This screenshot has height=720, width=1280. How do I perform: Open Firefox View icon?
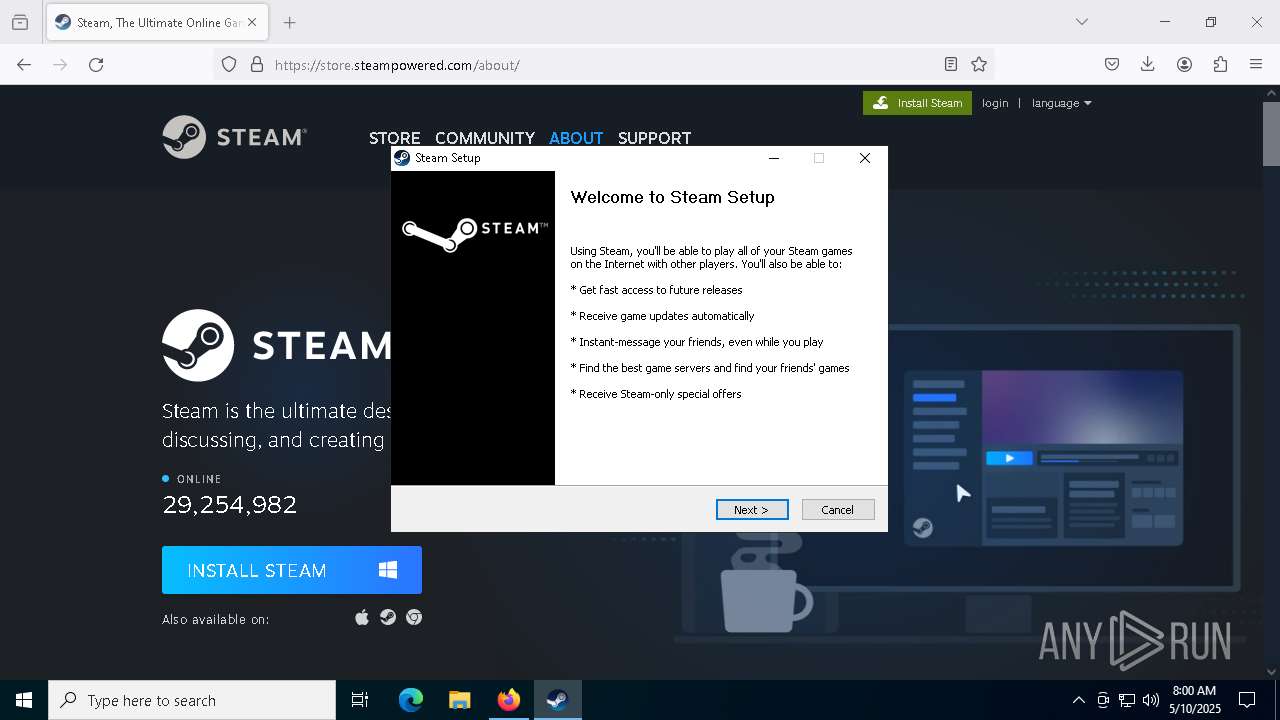click(x=20, y=22)
